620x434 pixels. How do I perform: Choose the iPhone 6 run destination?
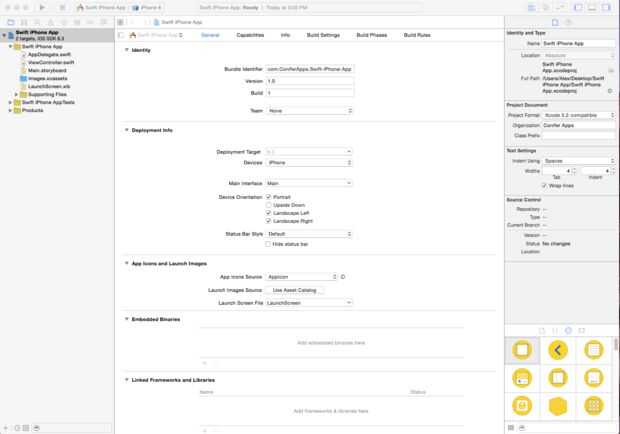148,8
